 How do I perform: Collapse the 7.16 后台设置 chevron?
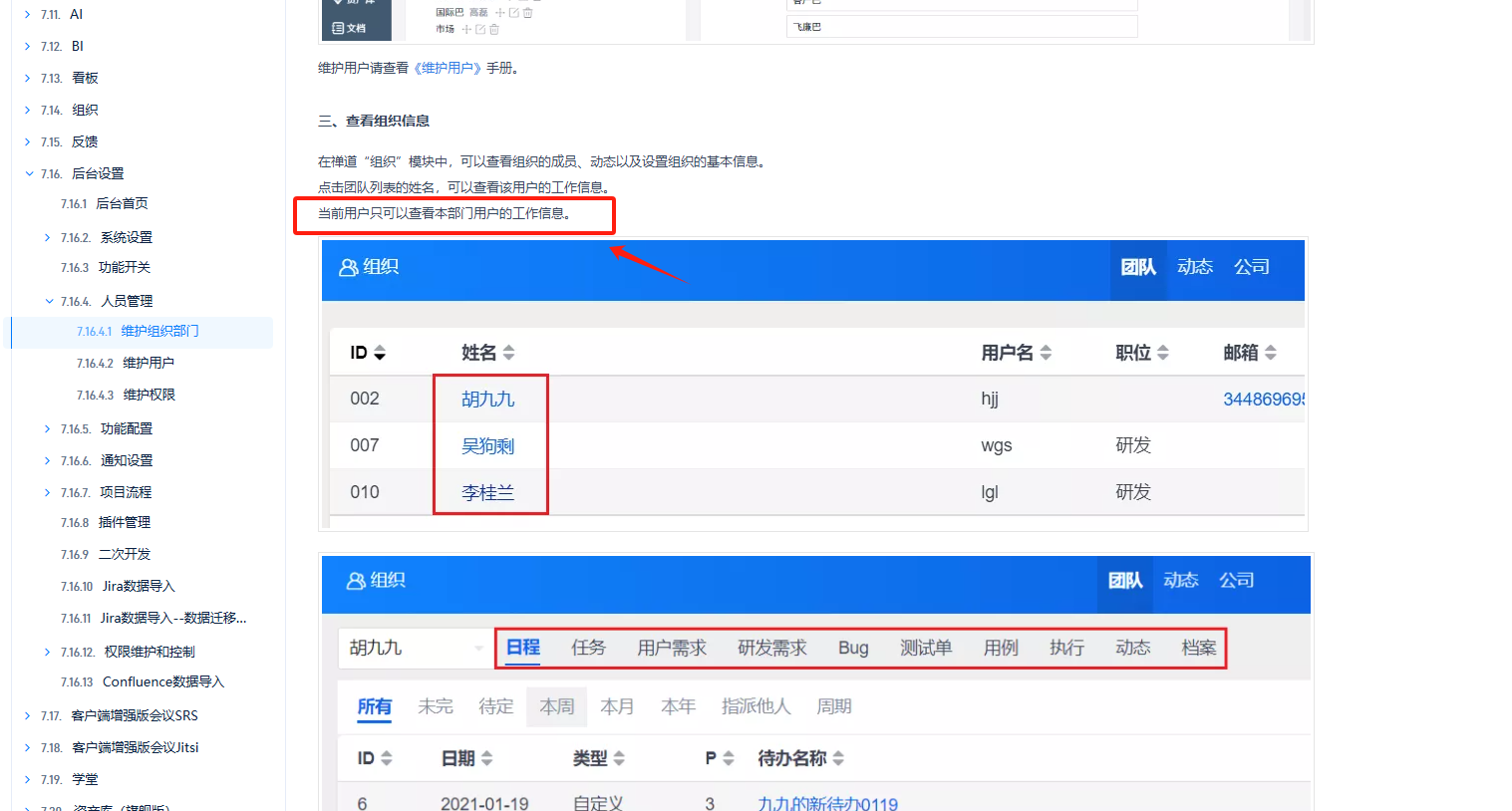29,173
